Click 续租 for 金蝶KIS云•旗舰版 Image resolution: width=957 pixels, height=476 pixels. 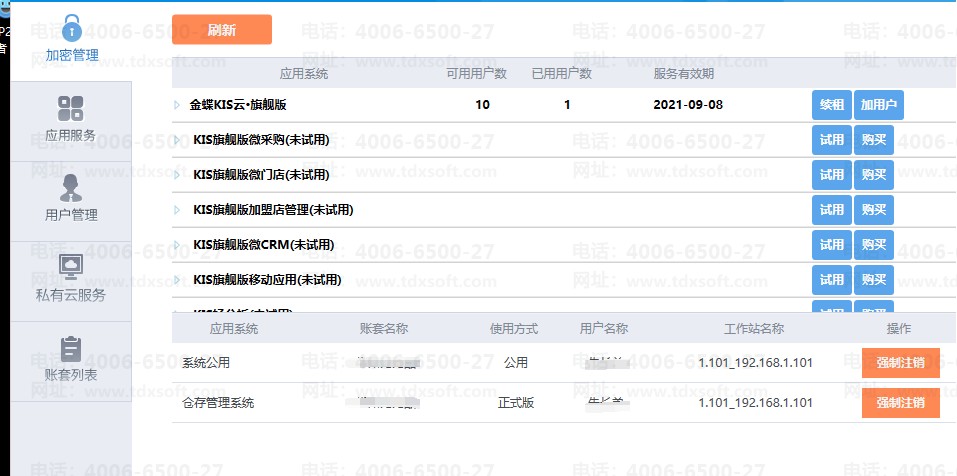pyautogui.click(x=831, y=105)
